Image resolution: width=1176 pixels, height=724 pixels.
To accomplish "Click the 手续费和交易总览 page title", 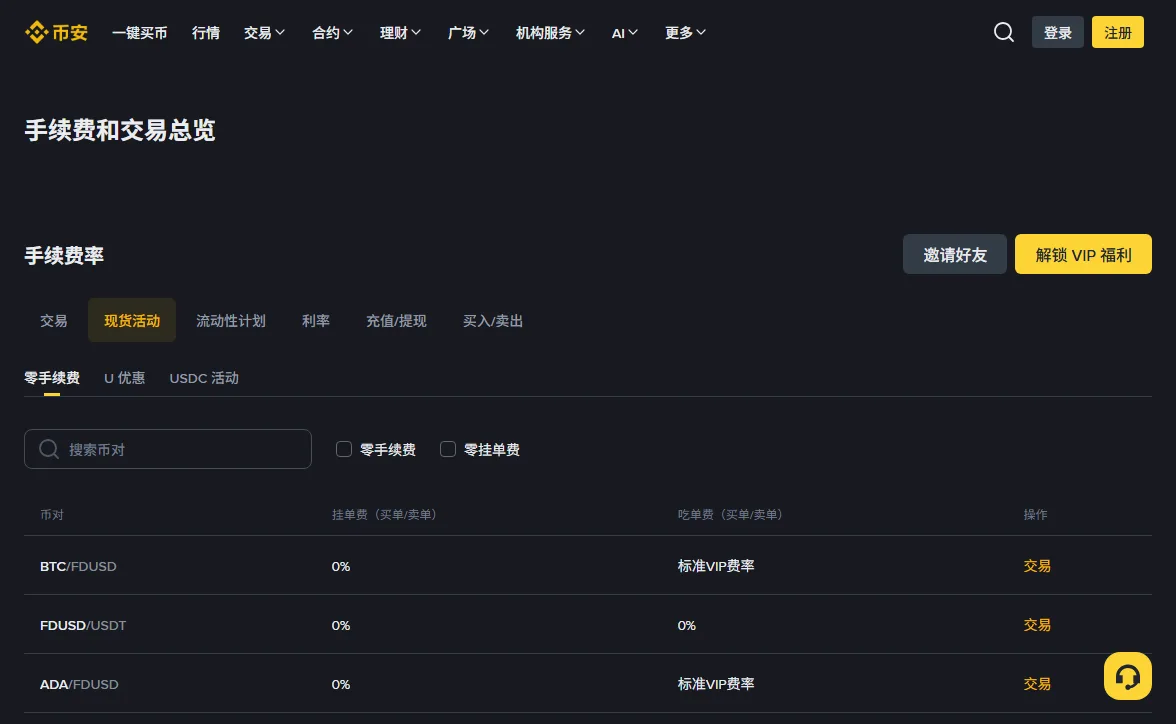I will point(119,131).
